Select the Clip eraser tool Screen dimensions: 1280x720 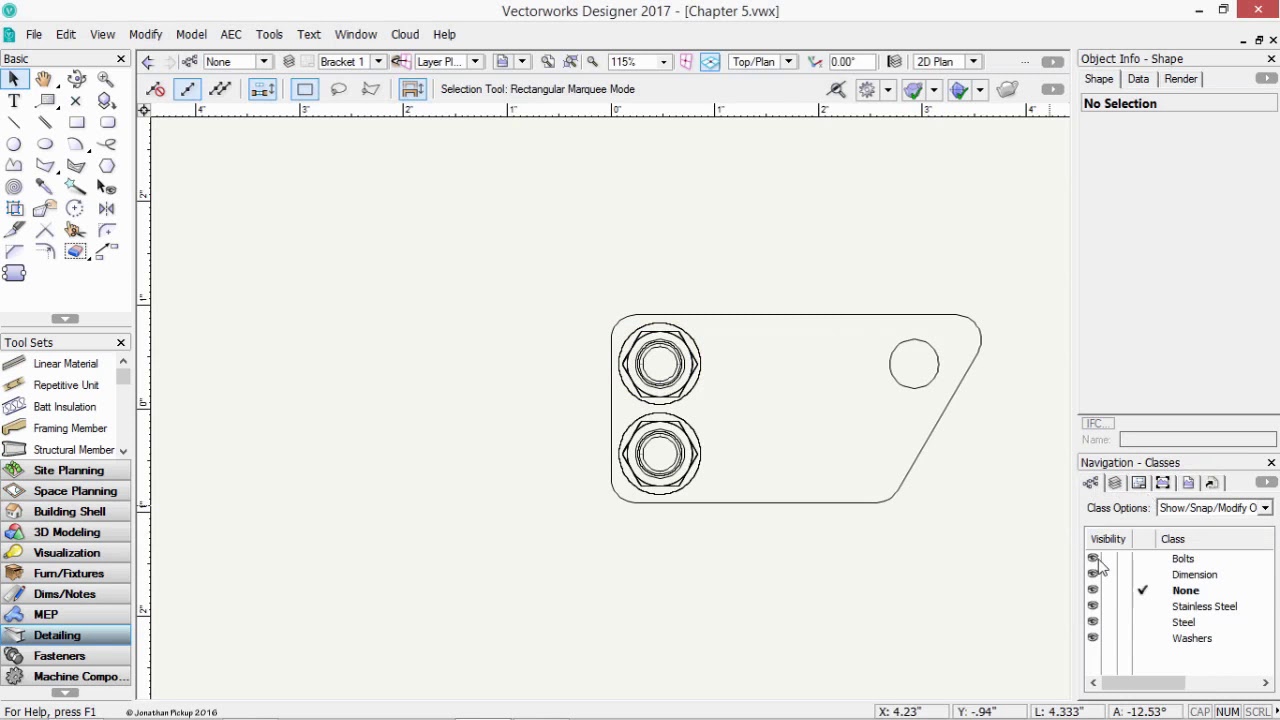point(76,251)
